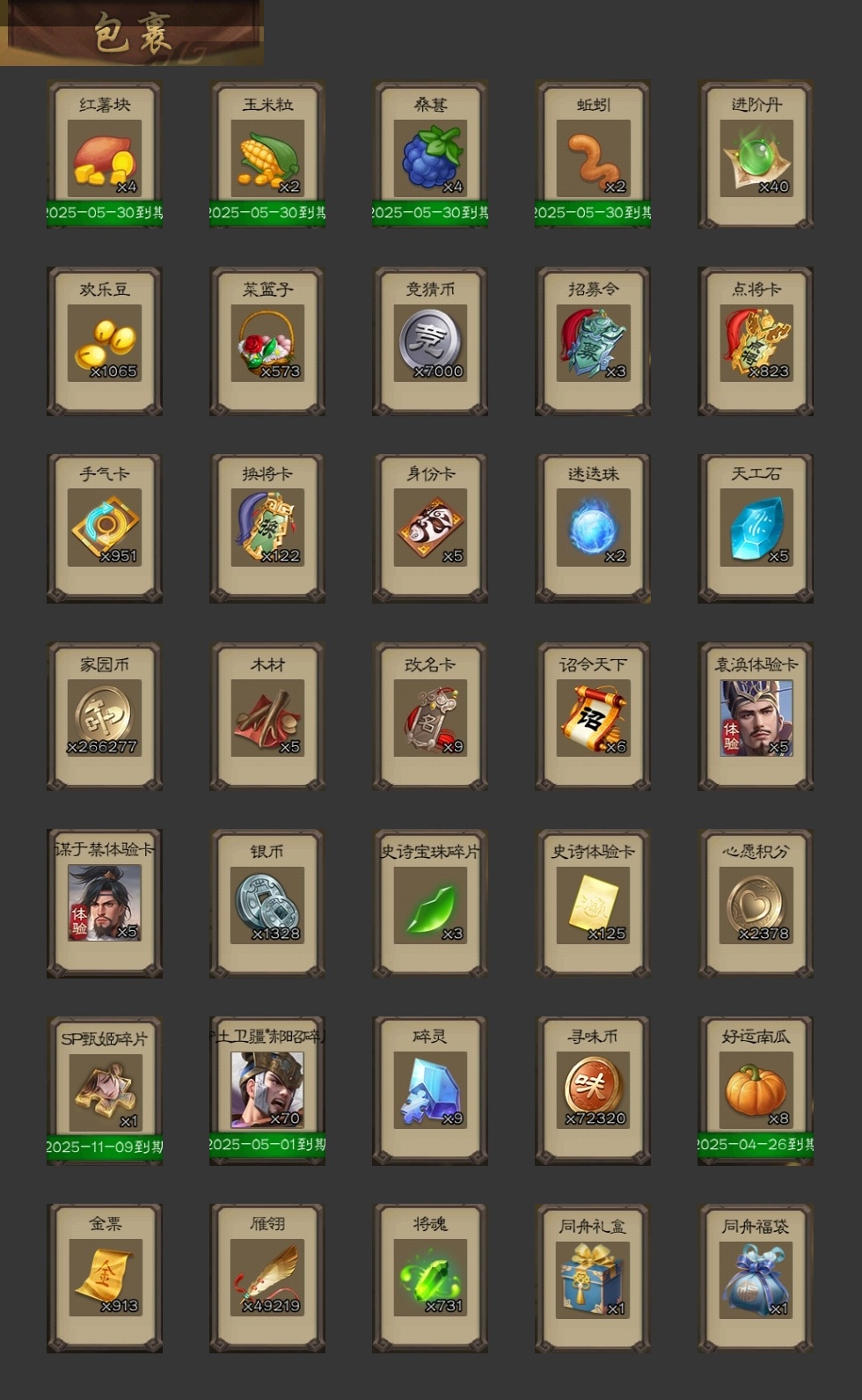
Task: Click the 竞猜币 silver coin item
Action: pos(430,341)
